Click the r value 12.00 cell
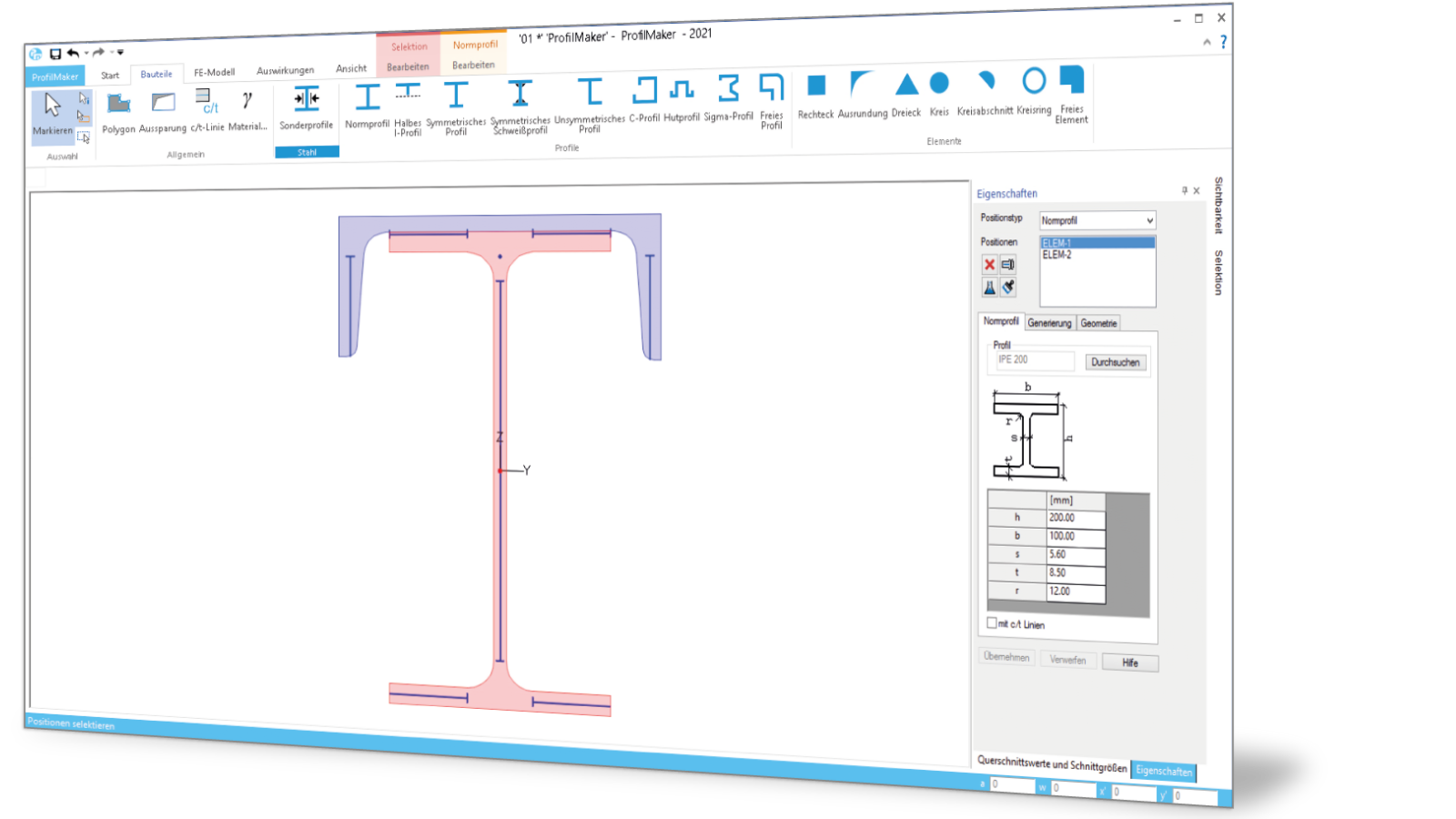Viewport: 1456px width, 819px height. [1076, 591]
